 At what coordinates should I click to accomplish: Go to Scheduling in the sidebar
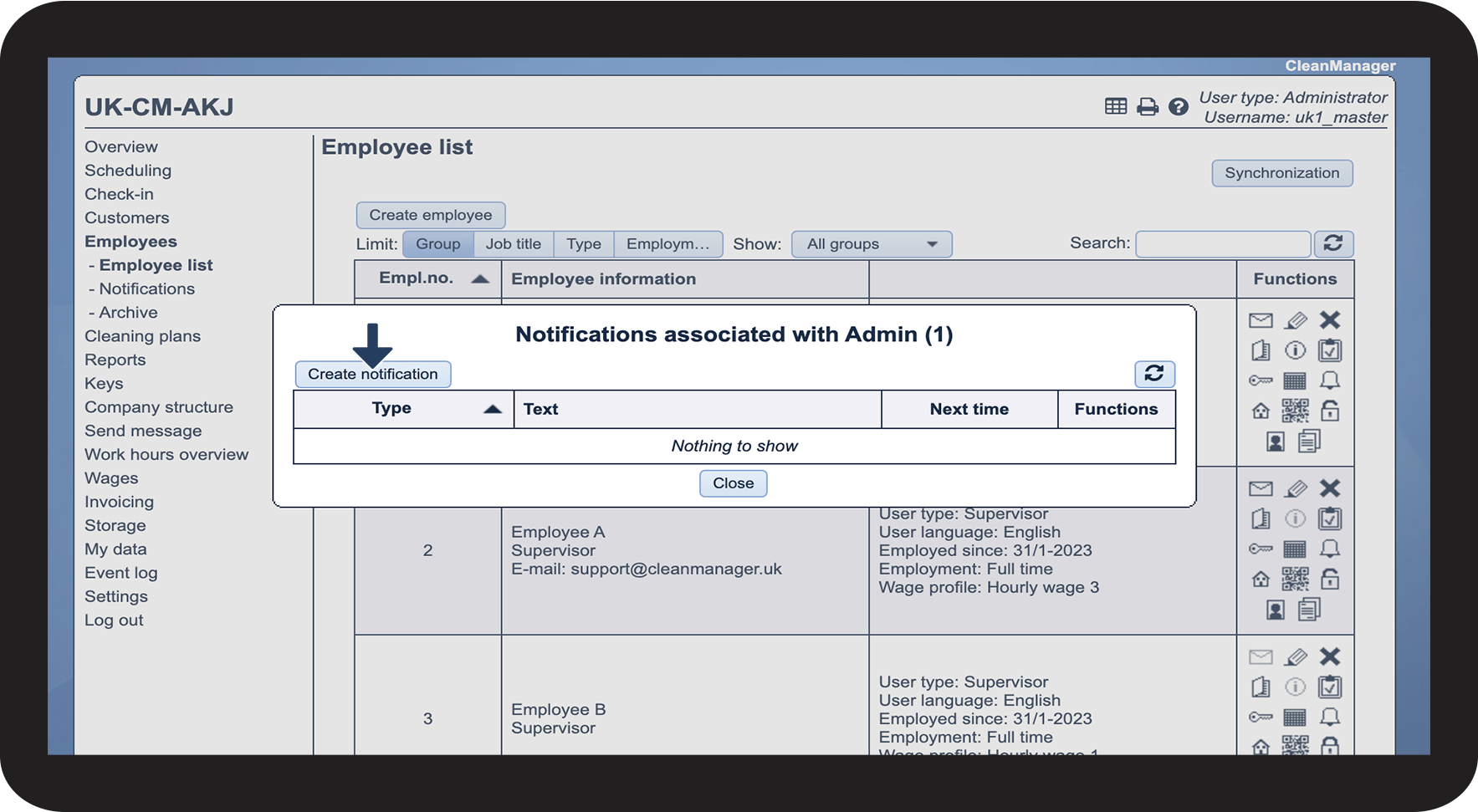pyautogui.click(x=128, y=170)
